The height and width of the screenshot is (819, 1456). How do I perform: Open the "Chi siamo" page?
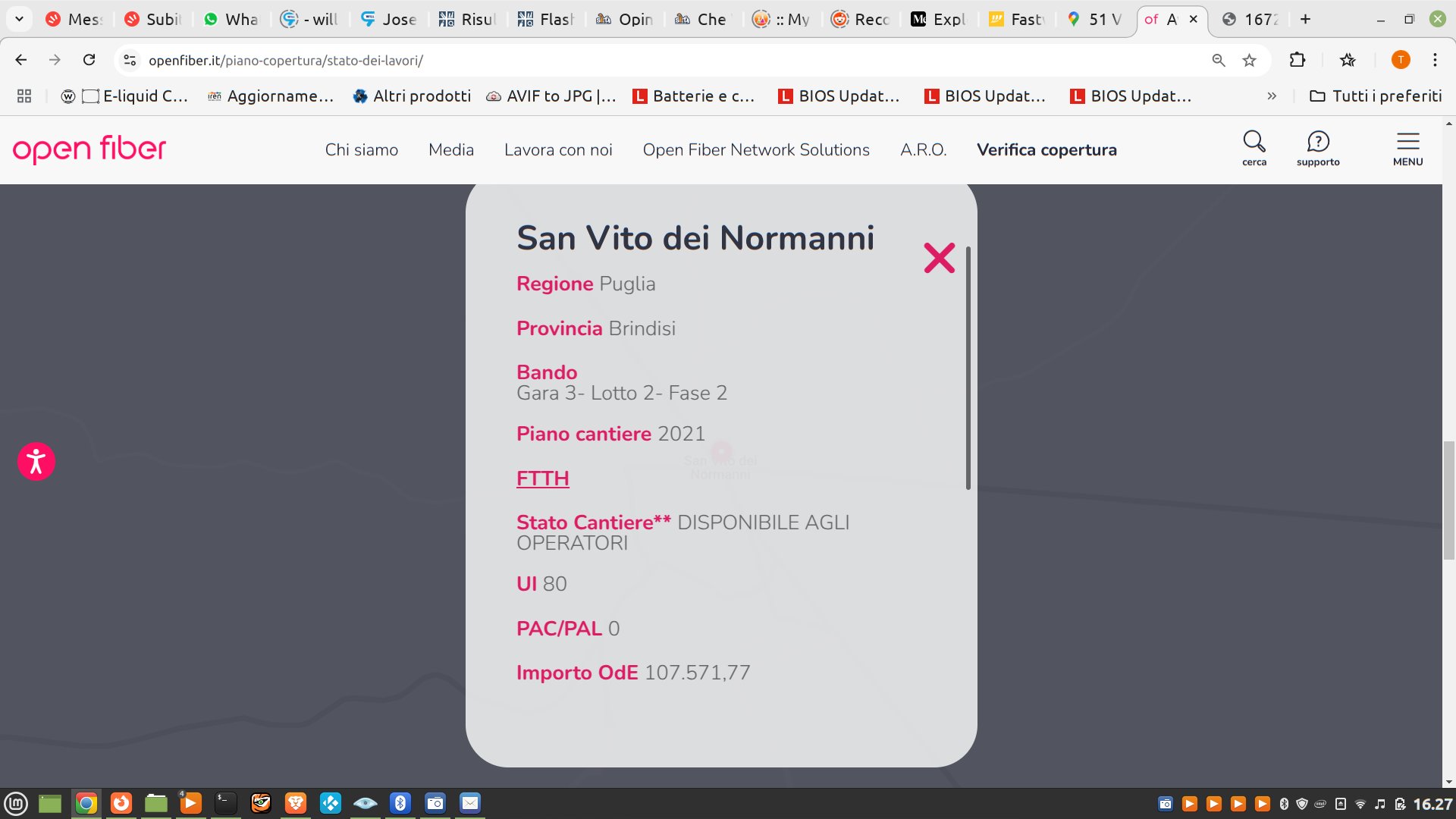coord(362,149)
